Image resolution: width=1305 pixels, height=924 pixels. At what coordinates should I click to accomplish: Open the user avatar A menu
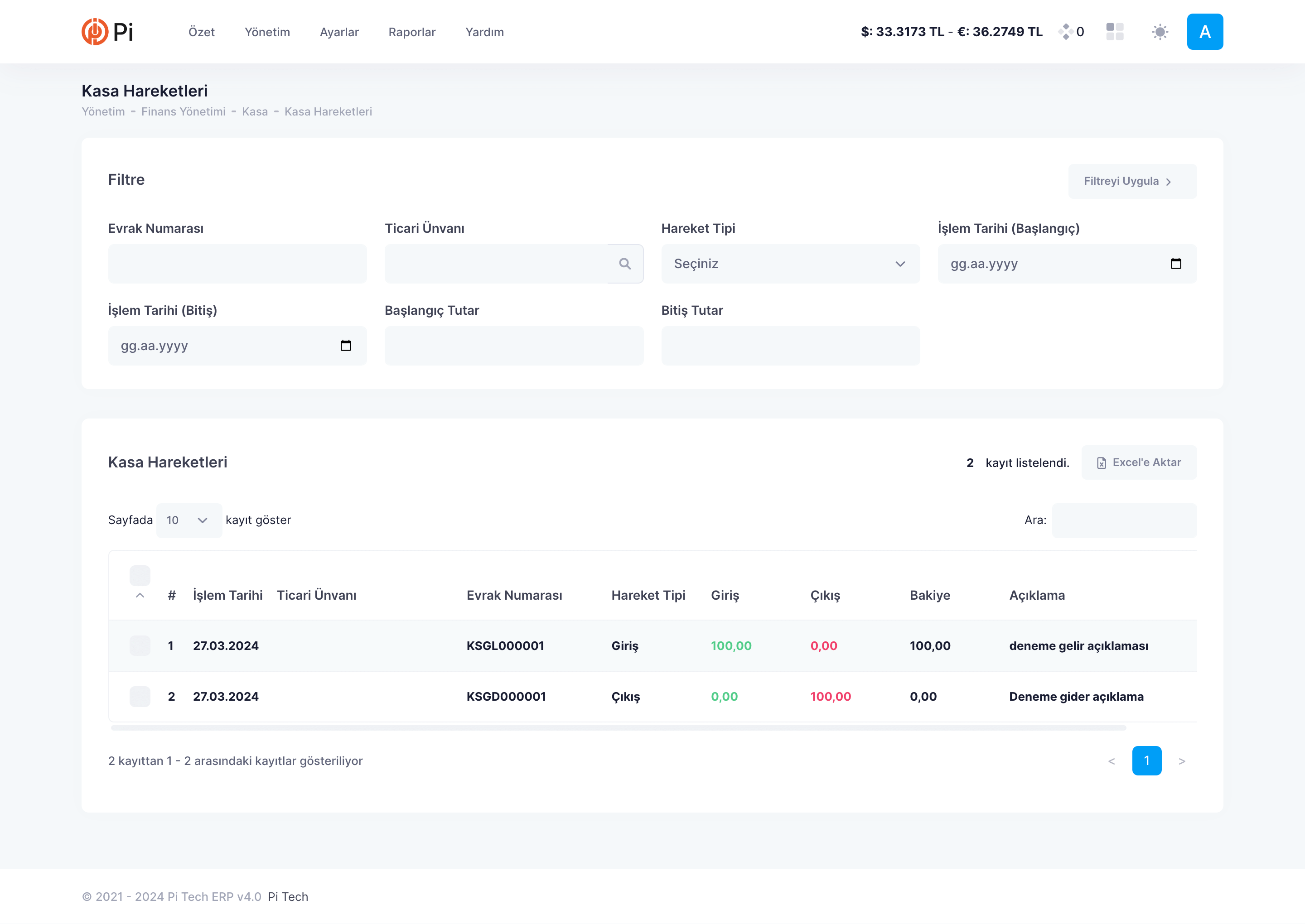click(1204, 32)
